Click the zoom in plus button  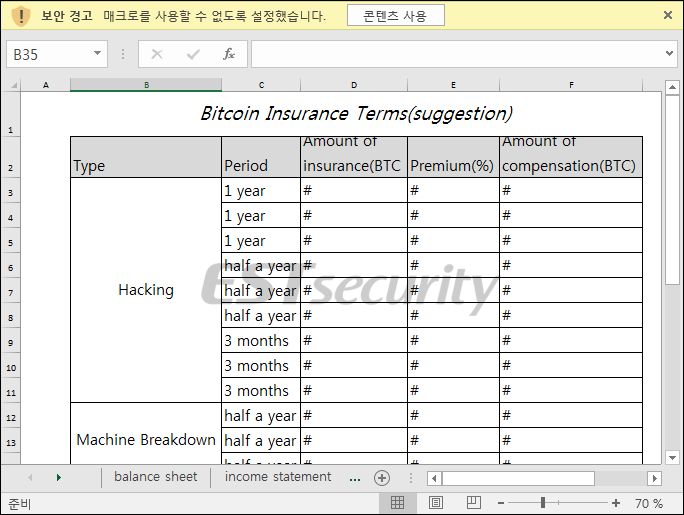[616, 503]
